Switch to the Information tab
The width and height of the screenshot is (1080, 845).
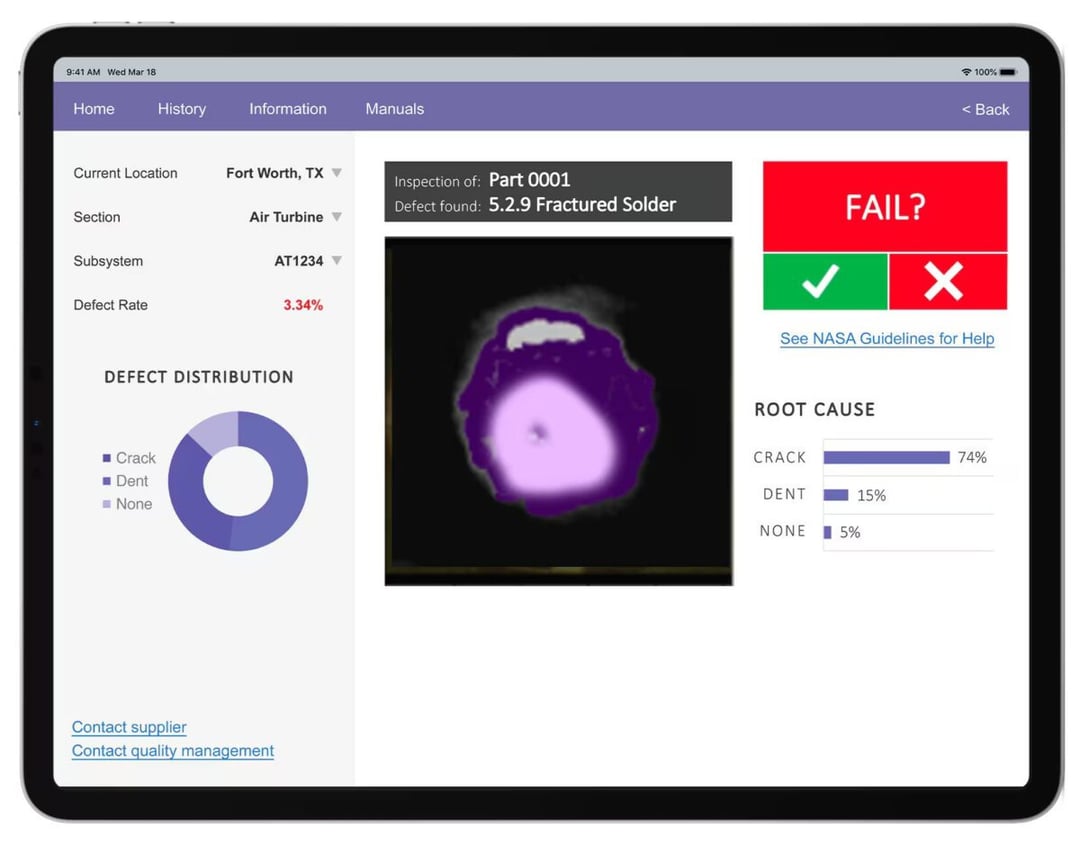click(287, 109)
